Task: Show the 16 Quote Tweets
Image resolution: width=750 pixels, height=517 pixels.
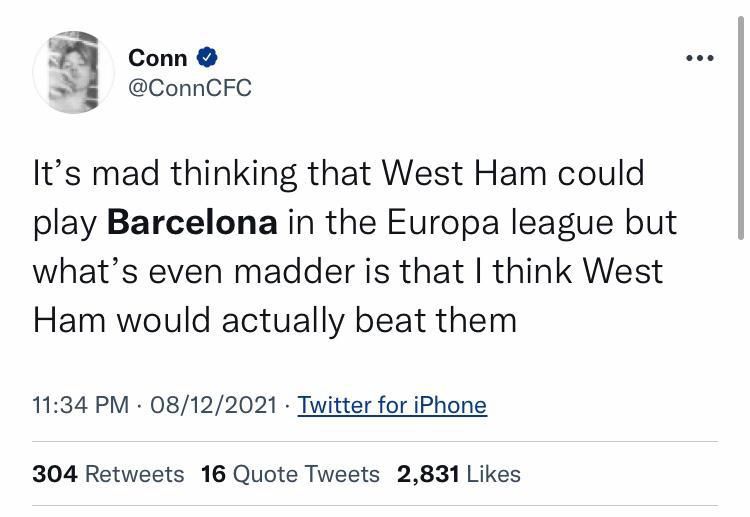Action: (290, 473)
